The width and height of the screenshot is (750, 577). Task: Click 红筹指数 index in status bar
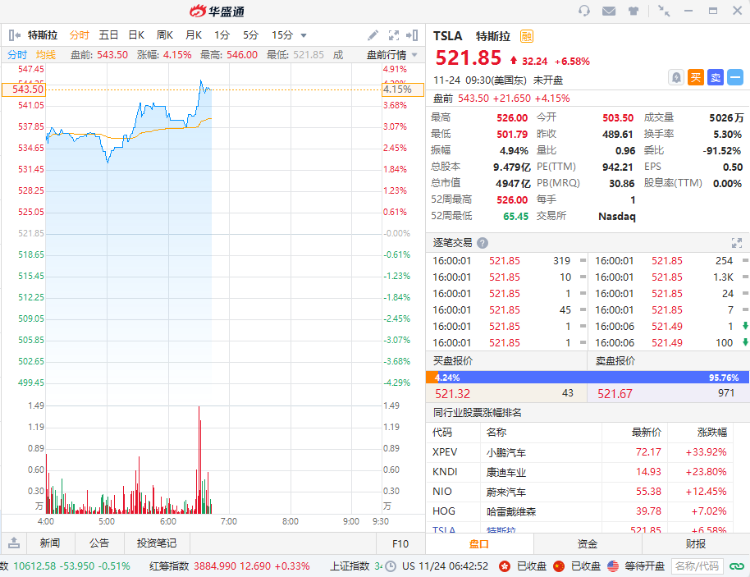[x=167, y=566]
